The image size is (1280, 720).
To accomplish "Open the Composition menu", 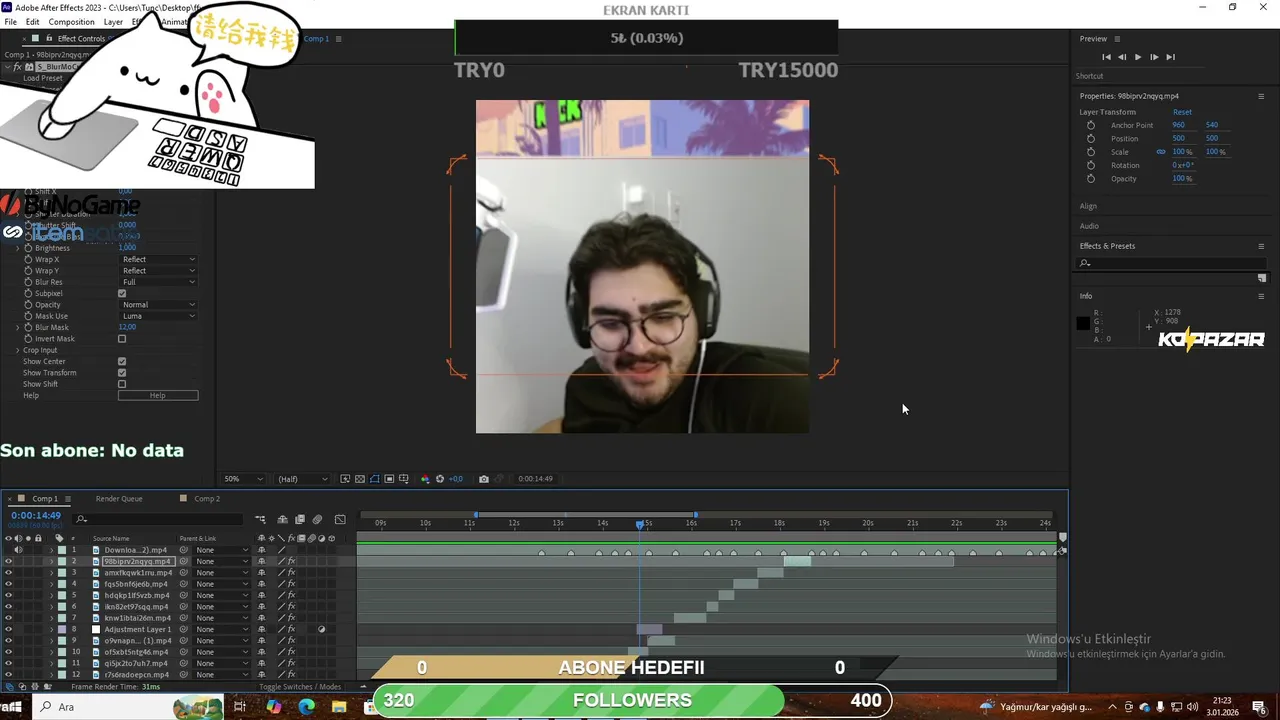I will (71, 22).
